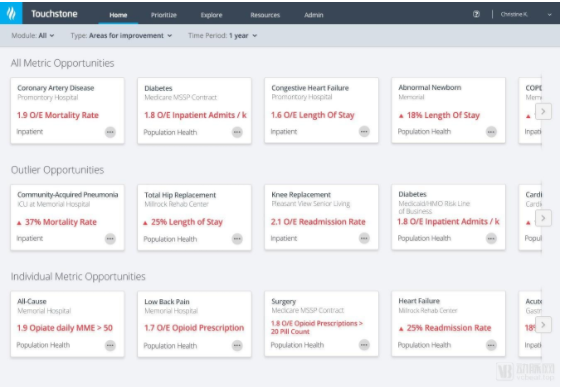The width and height of the screenshot is (562, 387).
Task: Show next cards in Outlier Opportunities row
Action: [x=543, y=218]
